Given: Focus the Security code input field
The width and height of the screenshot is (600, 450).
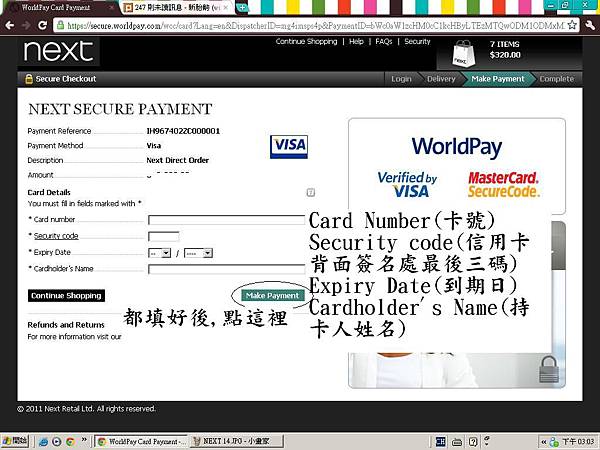Looking at the screenshot, I should pos(163,236).
